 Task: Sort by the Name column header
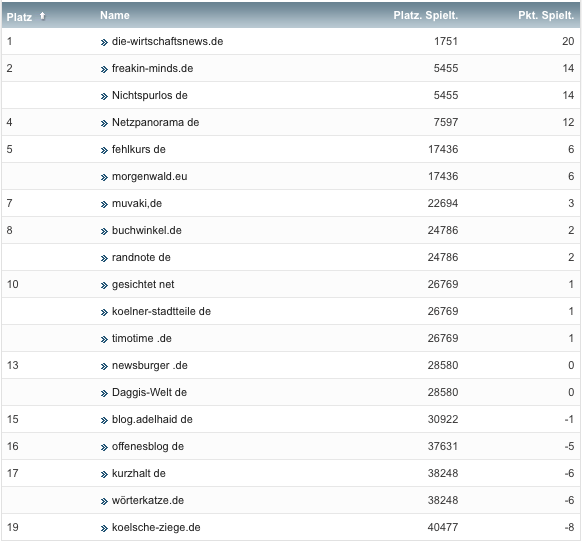115,15
